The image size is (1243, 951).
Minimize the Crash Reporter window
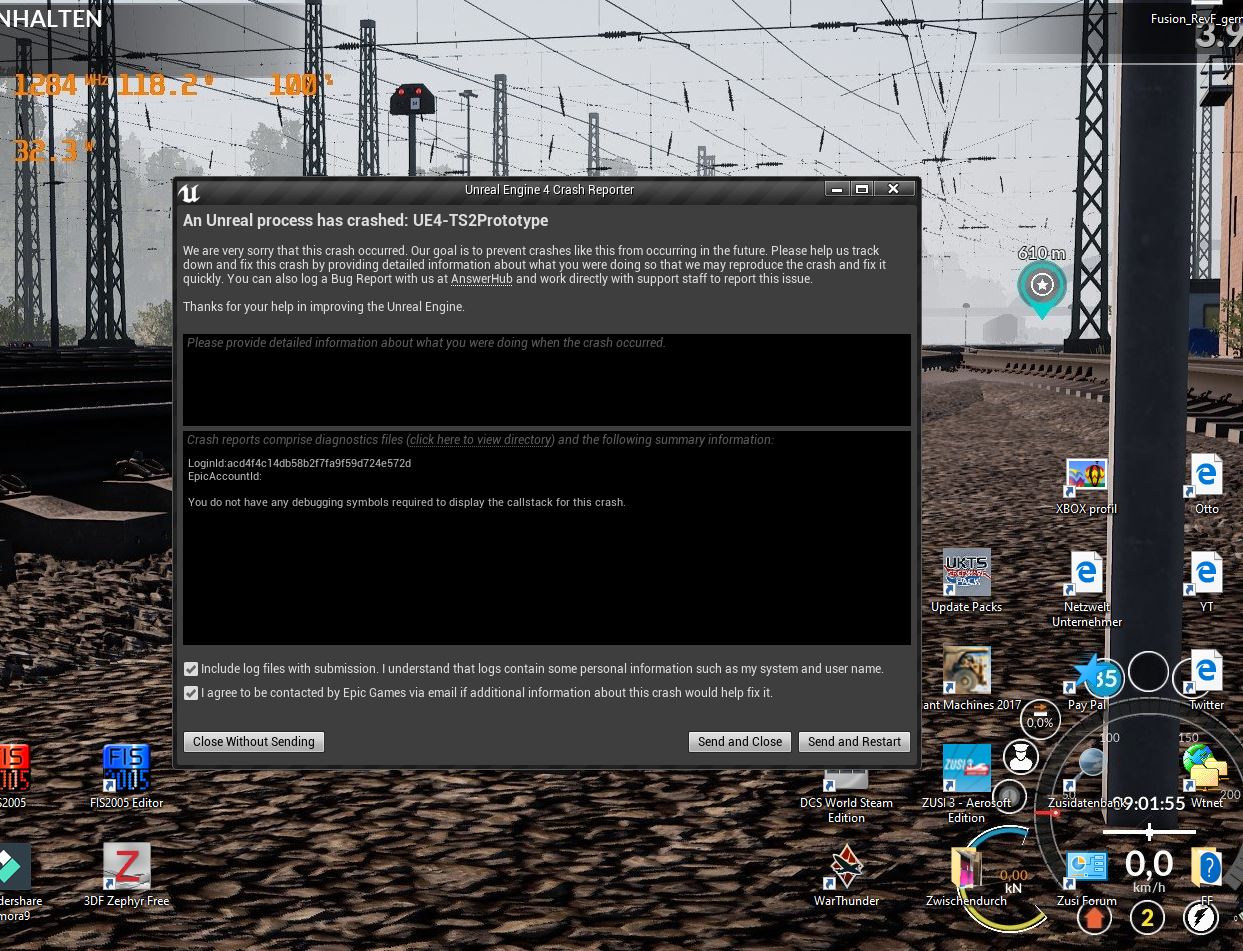coord(837,189)
